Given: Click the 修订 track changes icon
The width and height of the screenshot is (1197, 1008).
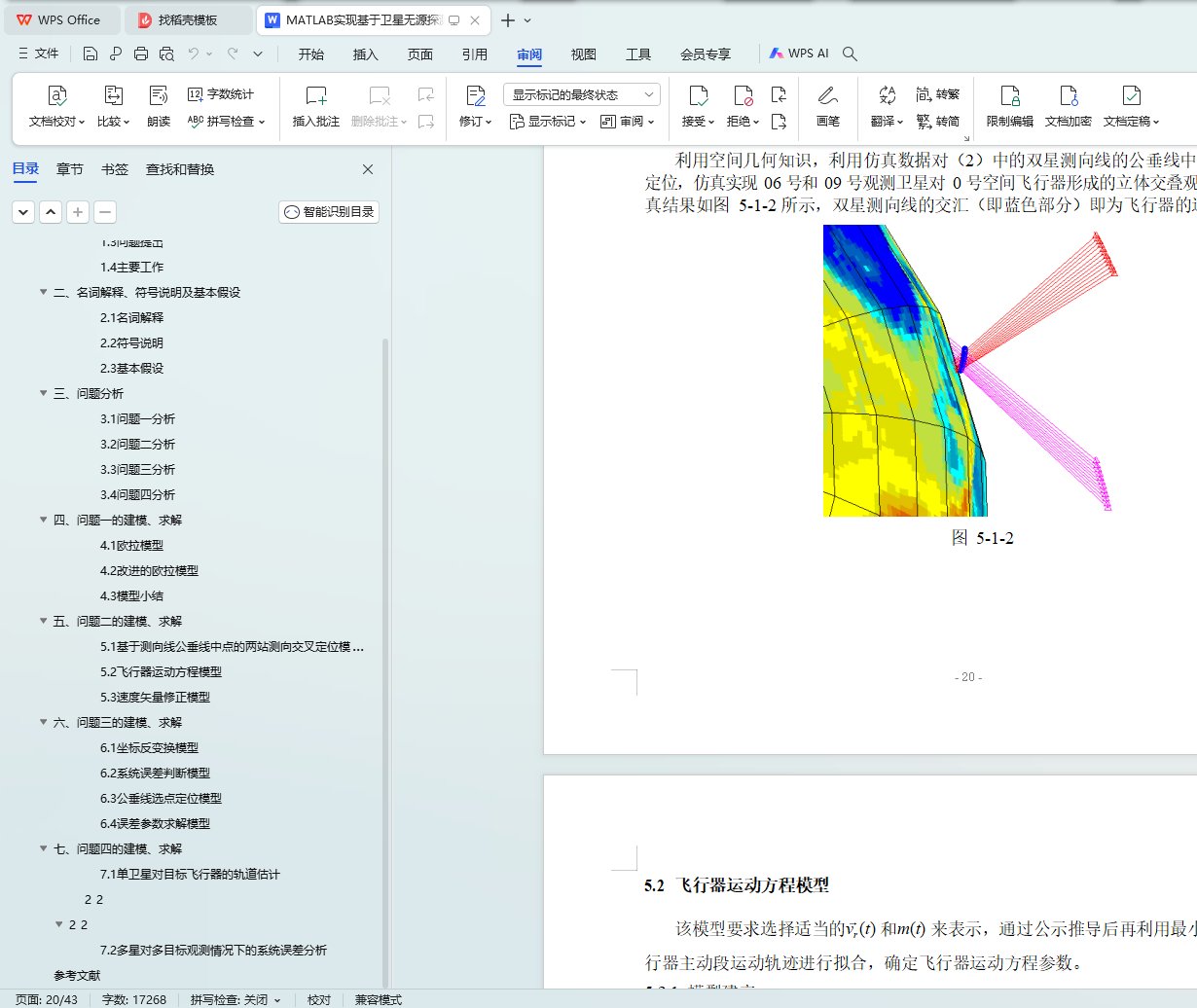Looking at the screenshot, I should pos(476,95).
